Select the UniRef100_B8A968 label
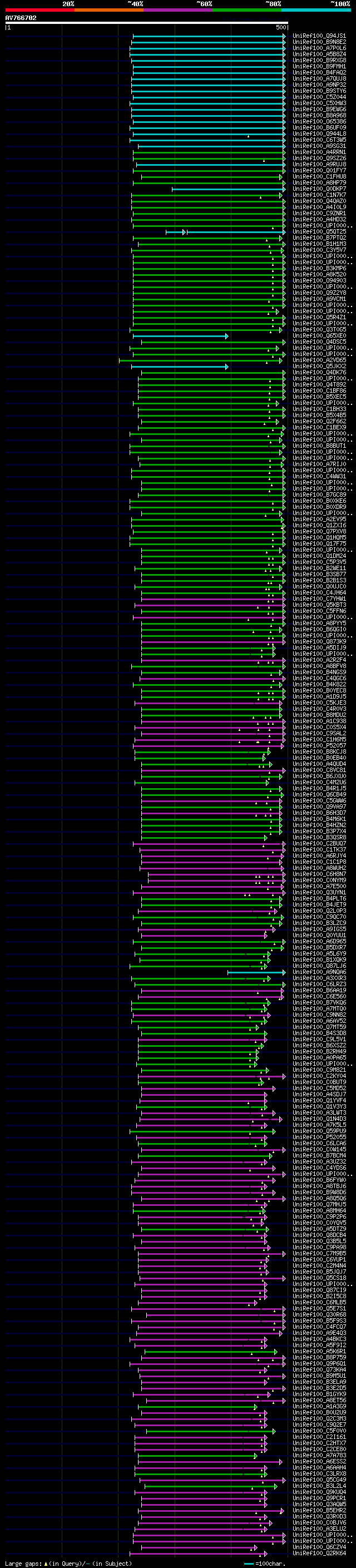Image resolution: width=356 pixels, height=1568 pixels. tap(319, 115)
